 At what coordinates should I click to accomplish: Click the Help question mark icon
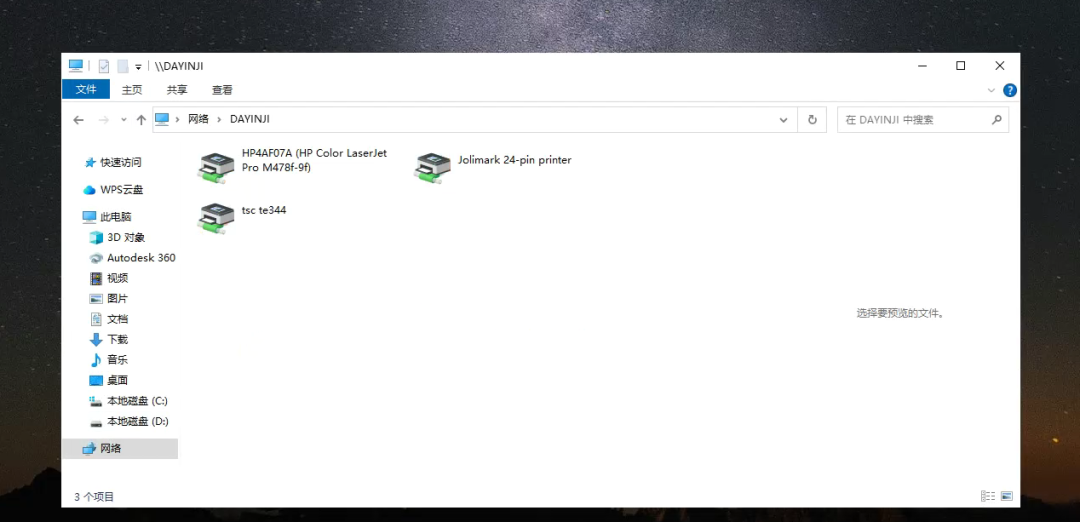pos(1010,90)
